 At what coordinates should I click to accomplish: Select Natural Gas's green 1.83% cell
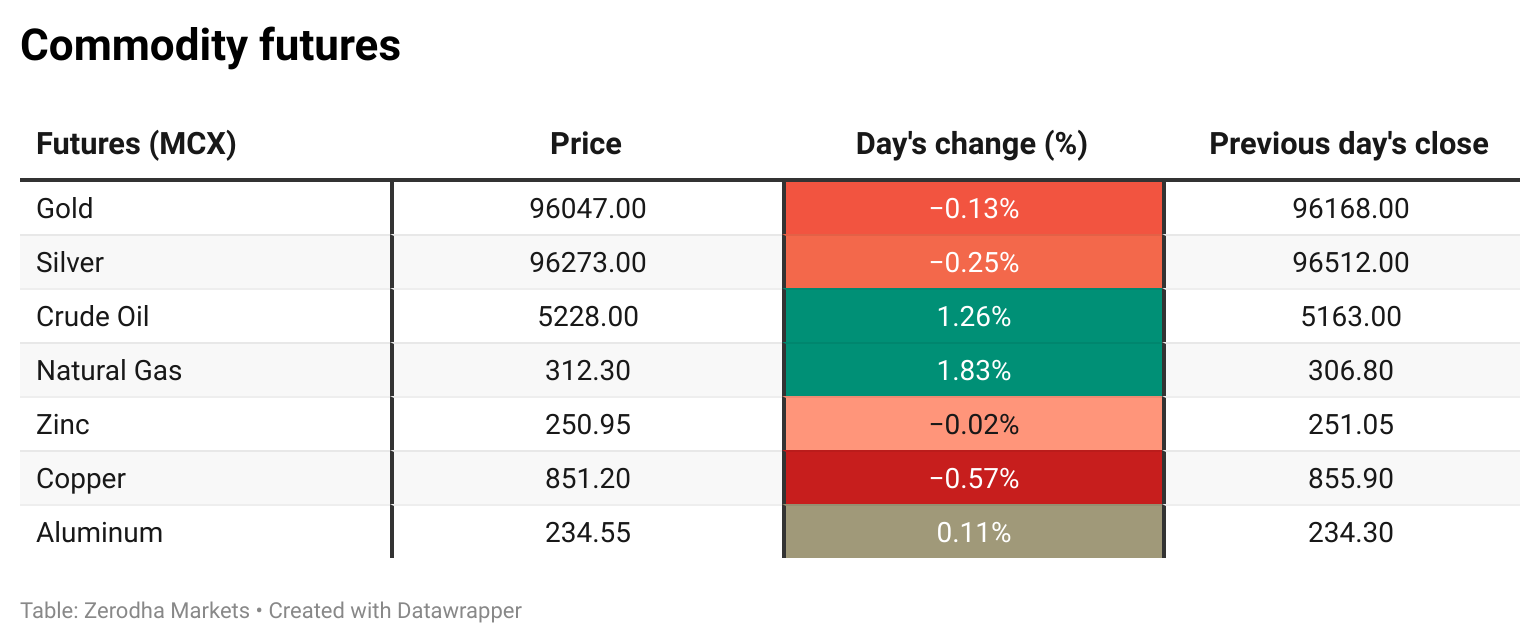tap(973, 371)
